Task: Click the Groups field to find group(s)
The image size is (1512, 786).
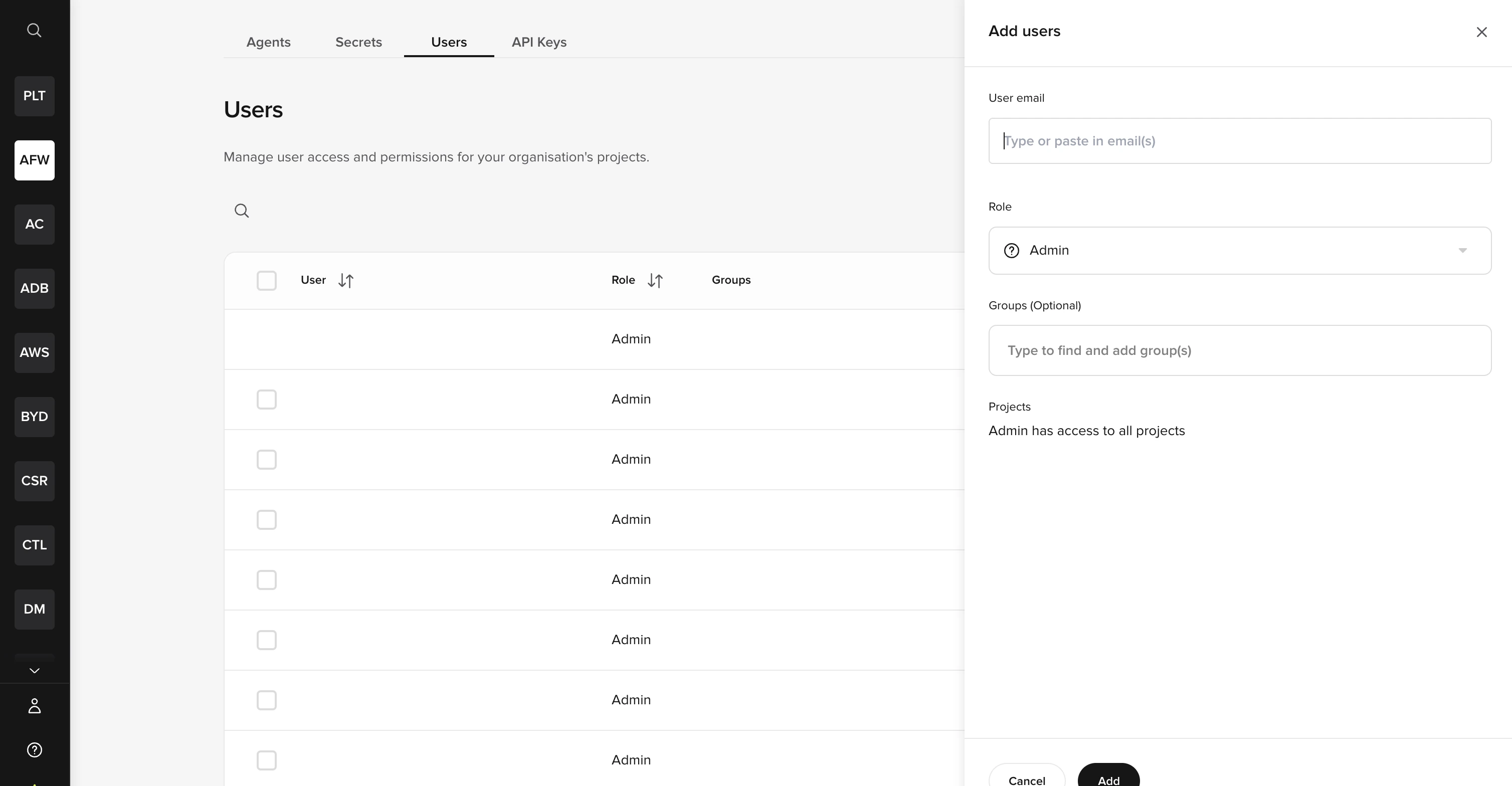Action: click(1239, 350)
